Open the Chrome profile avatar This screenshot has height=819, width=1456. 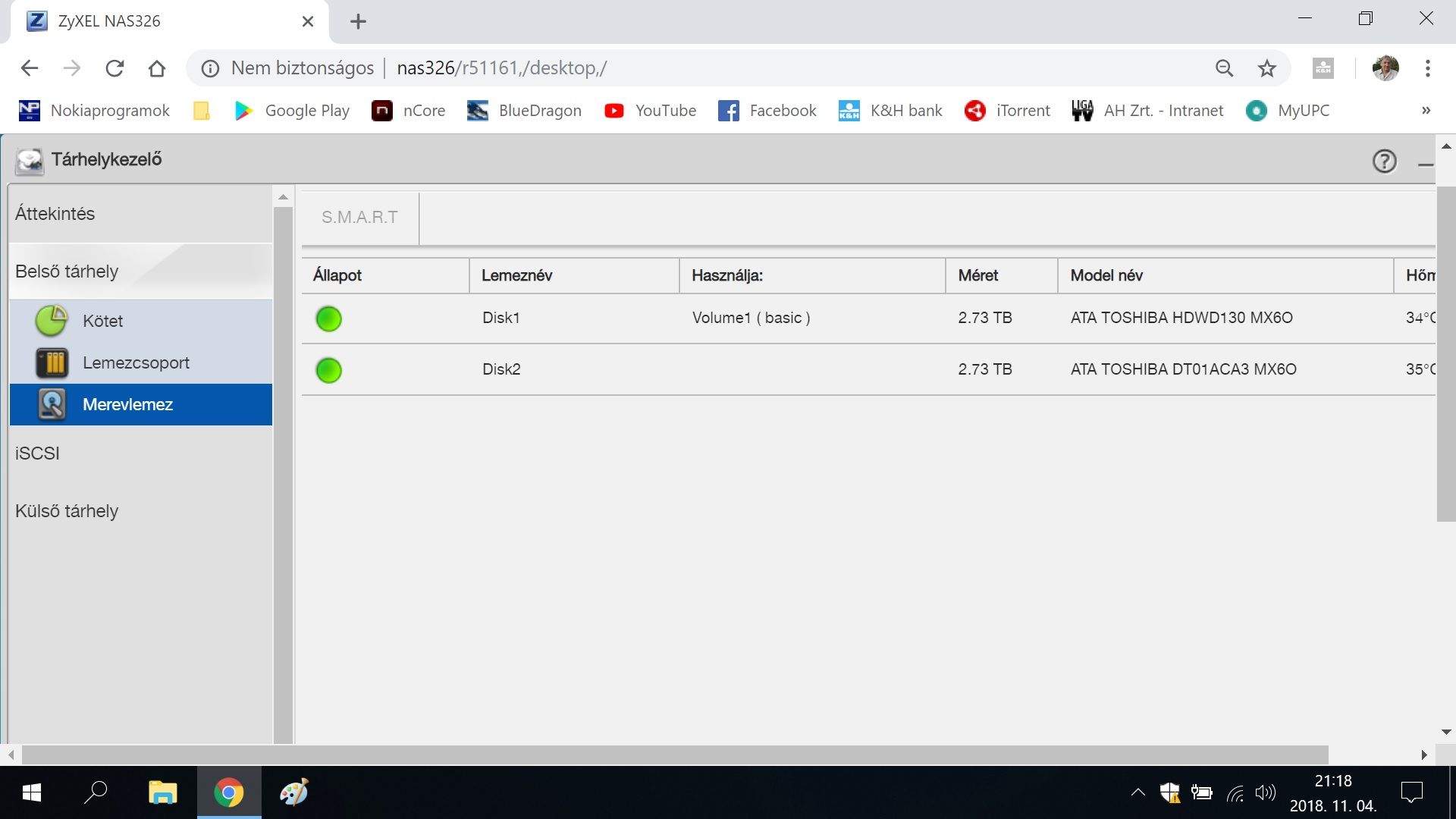click(1385, 68)
